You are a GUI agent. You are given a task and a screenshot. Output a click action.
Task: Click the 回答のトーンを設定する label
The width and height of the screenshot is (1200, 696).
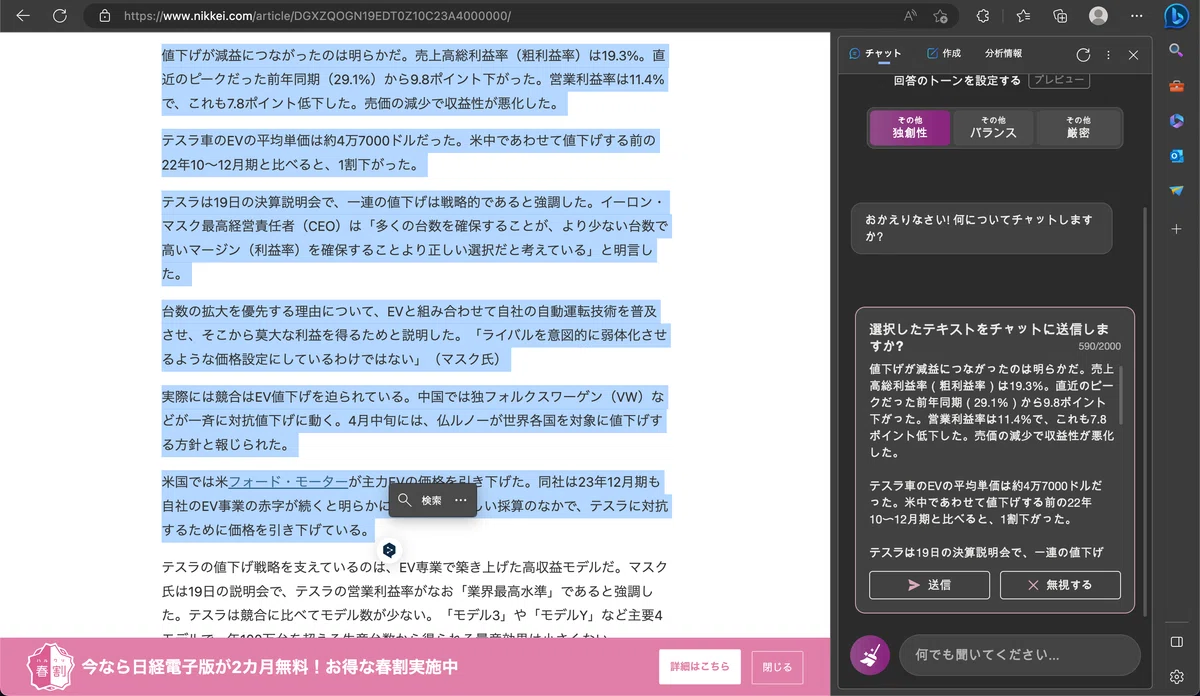point(958,80)
